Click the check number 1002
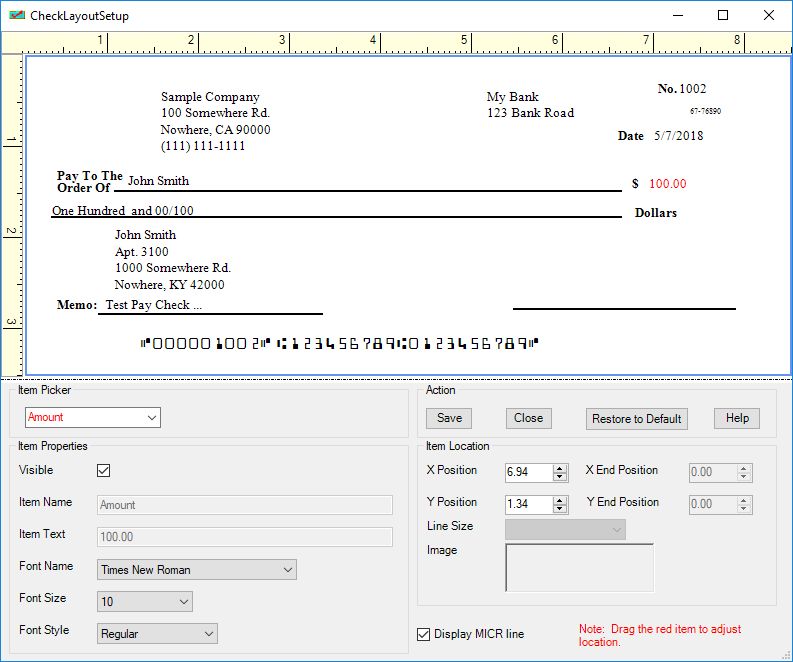This screenshot has width=793, height=662. pos(693,89)
